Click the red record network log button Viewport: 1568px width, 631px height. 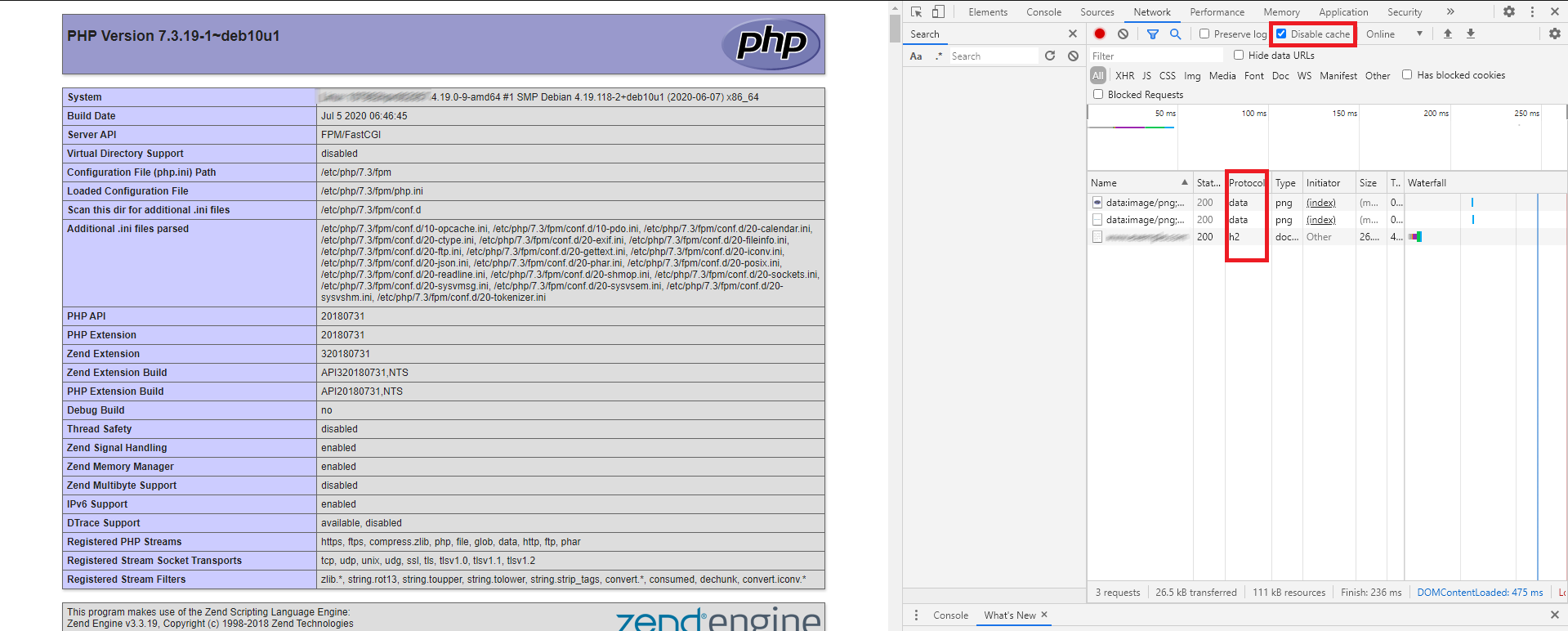click(1100, 34)
